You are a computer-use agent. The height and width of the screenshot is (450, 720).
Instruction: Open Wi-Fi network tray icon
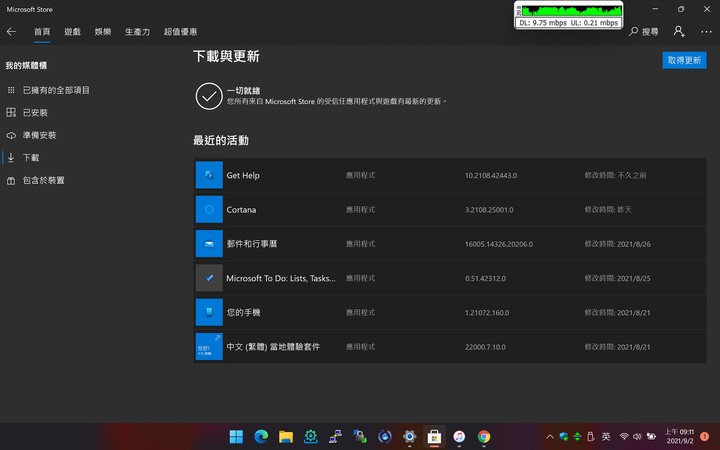pos(624,436)
